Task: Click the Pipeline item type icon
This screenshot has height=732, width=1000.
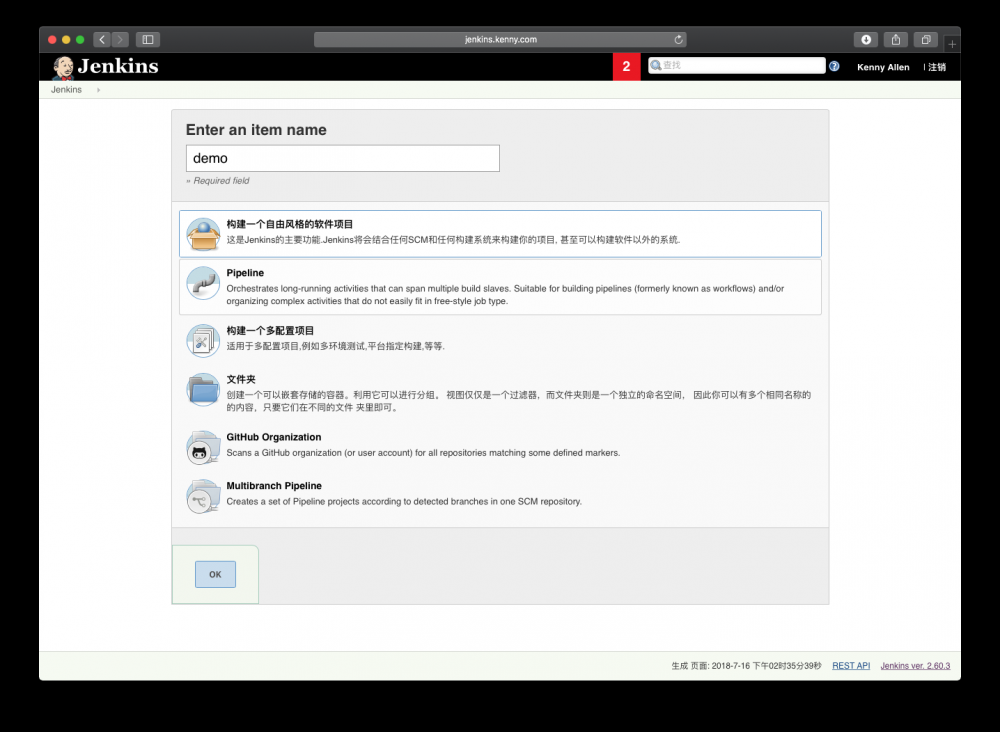Action: [202, 283]
